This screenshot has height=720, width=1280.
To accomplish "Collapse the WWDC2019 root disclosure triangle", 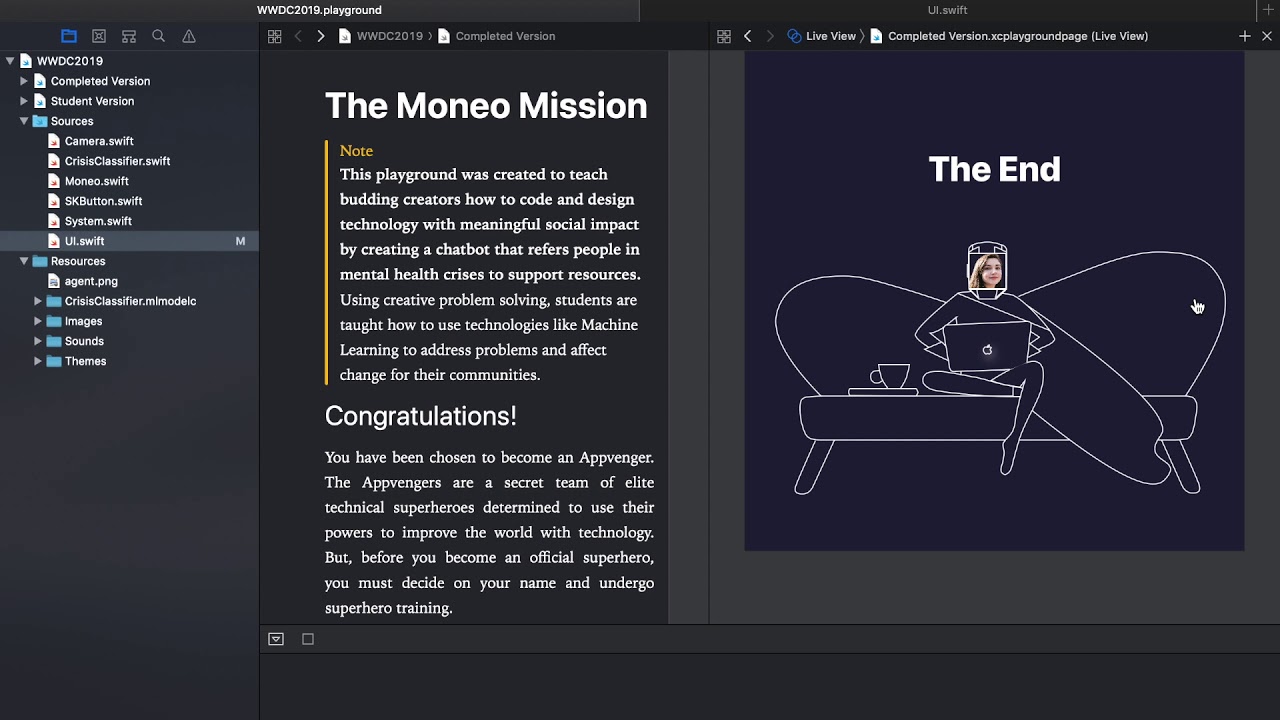I will pyautogui.click(x=10, y=61).
